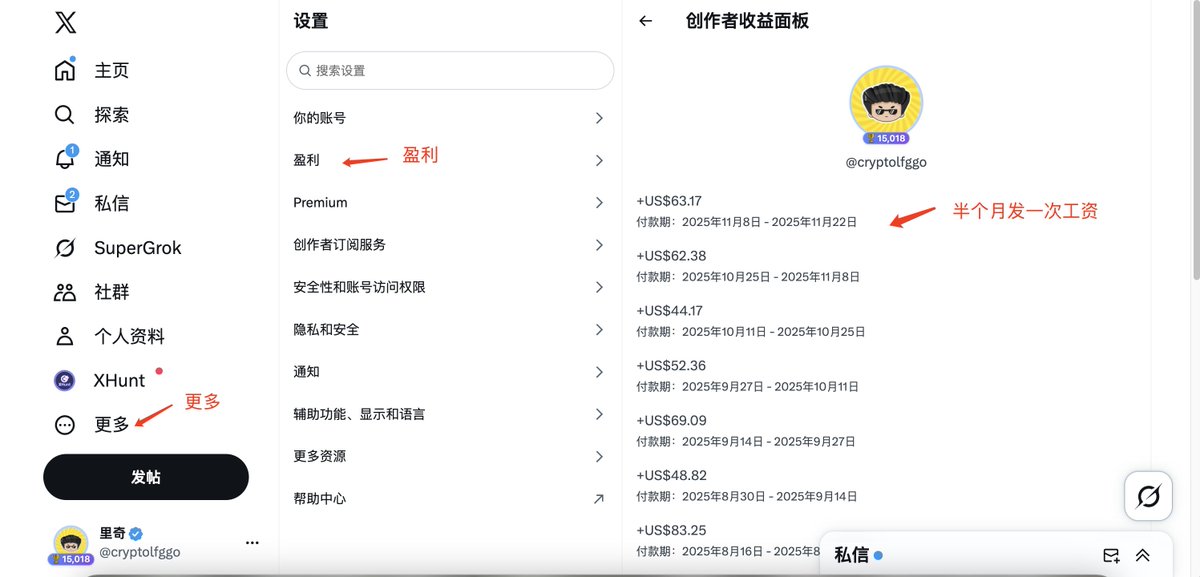Go to 探索 label in sidebar
This screenshot has width=1200, height=577.
pyautogui.click(x=112, y=115)
